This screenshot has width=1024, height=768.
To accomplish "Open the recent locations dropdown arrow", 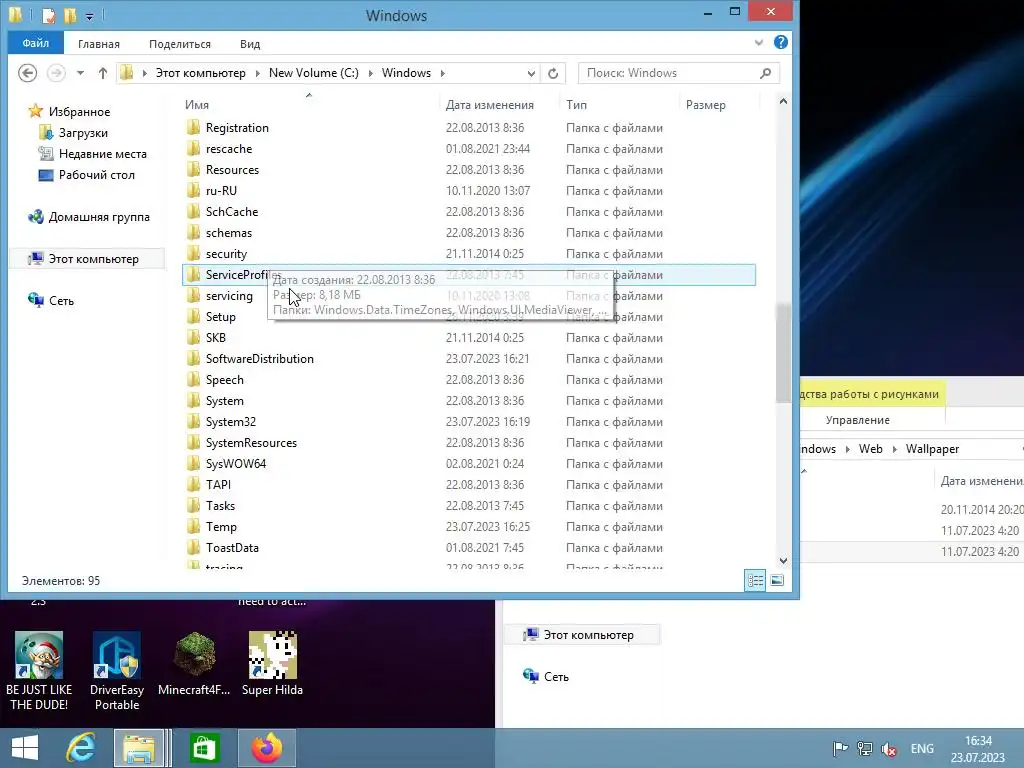I will 80,73.
